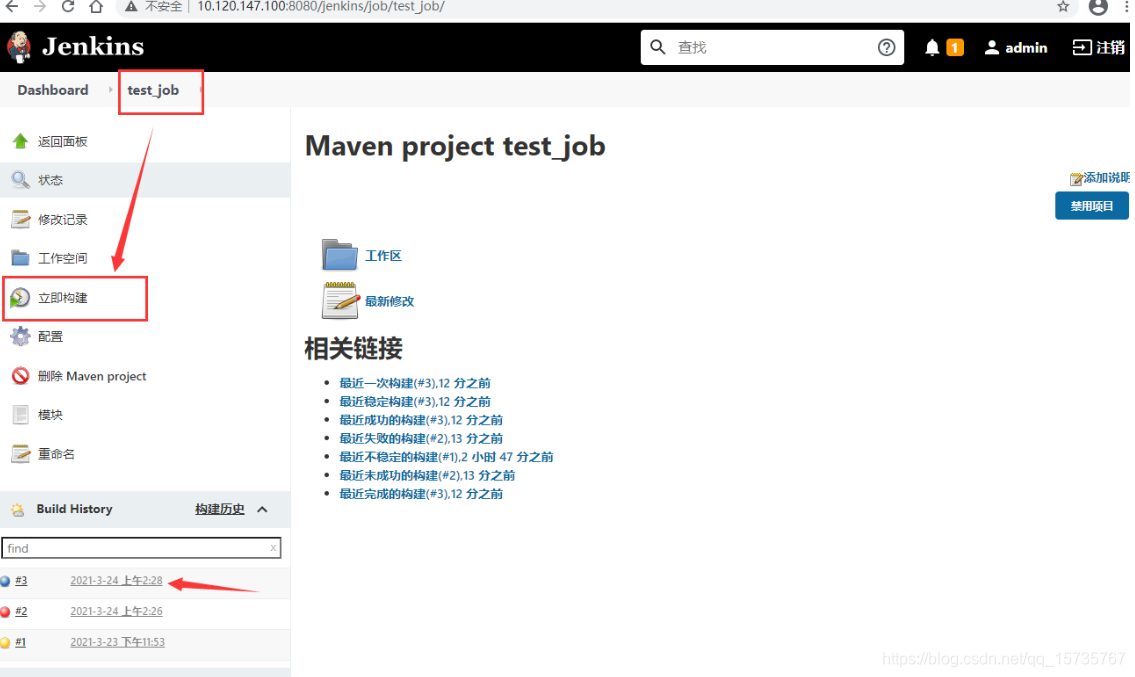Image resolution: width=1135 pixels, height=677 pixels.
Task: Expand the test_job breadcrumb arrow
Action: (201, 90)
